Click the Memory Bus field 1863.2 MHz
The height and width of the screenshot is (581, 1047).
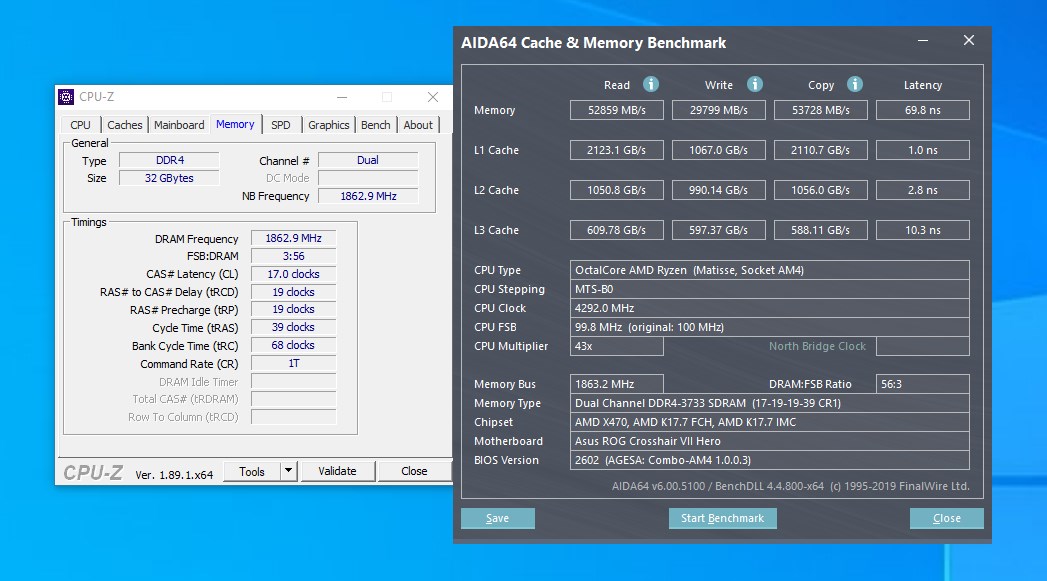click(x=617, y=384)
